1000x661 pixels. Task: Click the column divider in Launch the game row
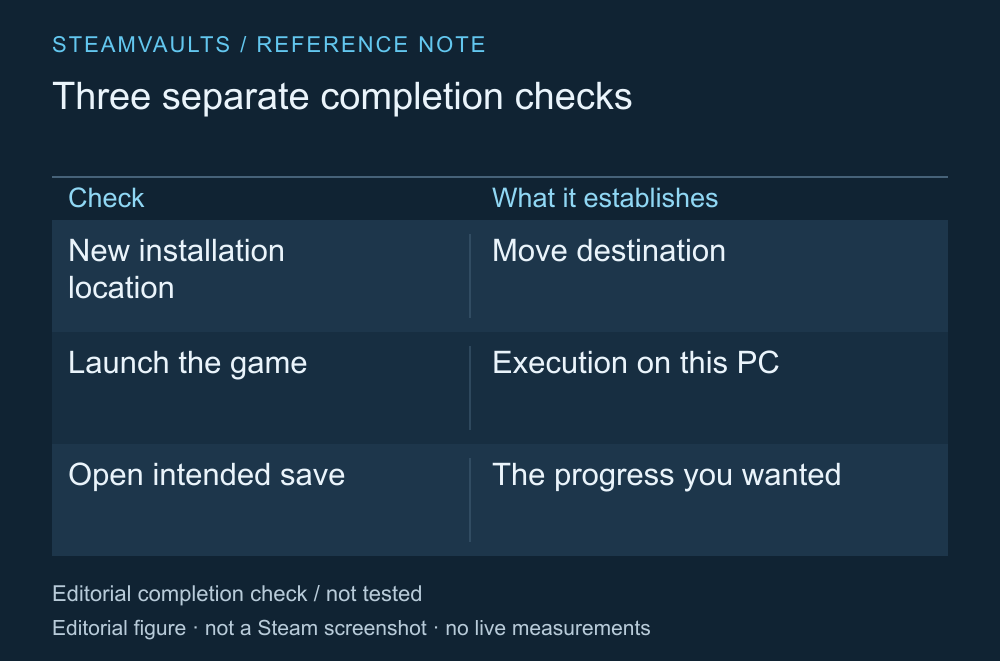(x=470, y=388)
